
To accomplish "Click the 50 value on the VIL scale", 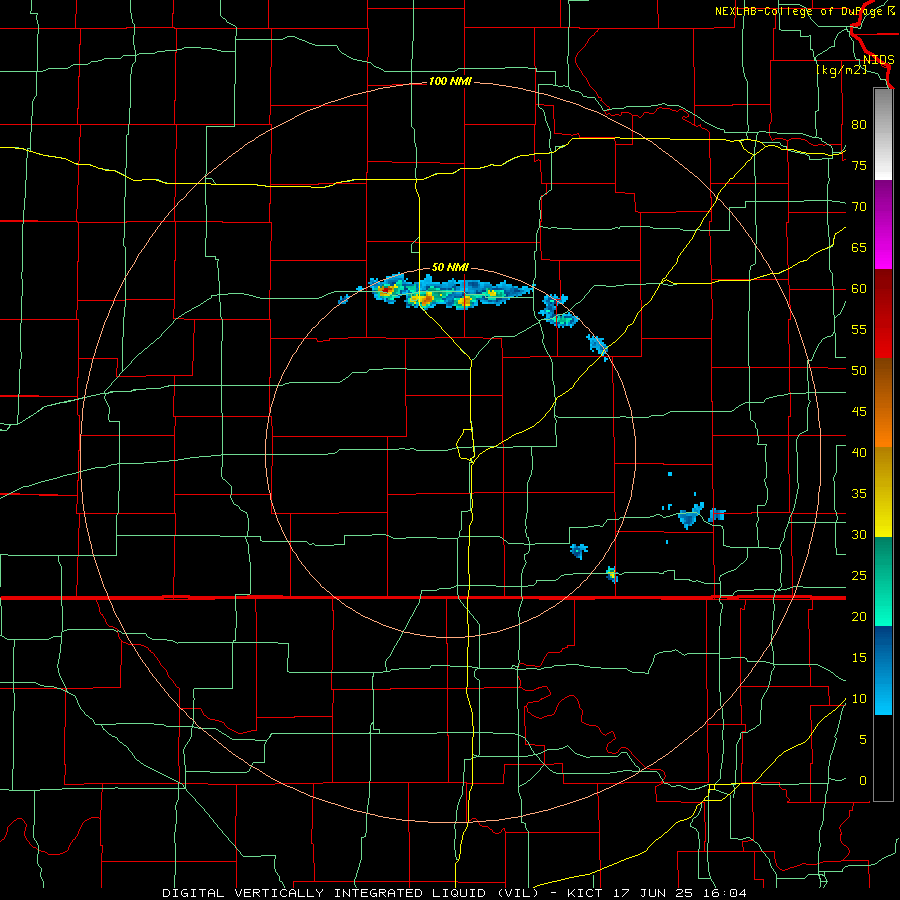I will [x=859, y=370].
